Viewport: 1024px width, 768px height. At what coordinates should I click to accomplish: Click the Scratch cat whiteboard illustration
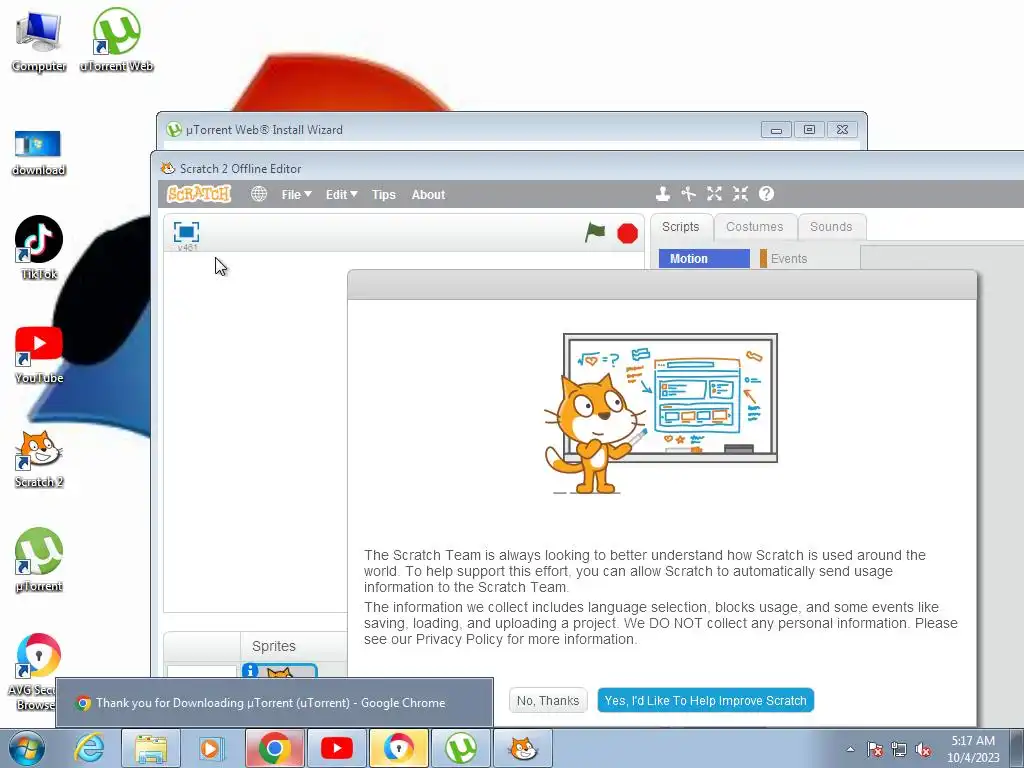(x=661, y=413)
